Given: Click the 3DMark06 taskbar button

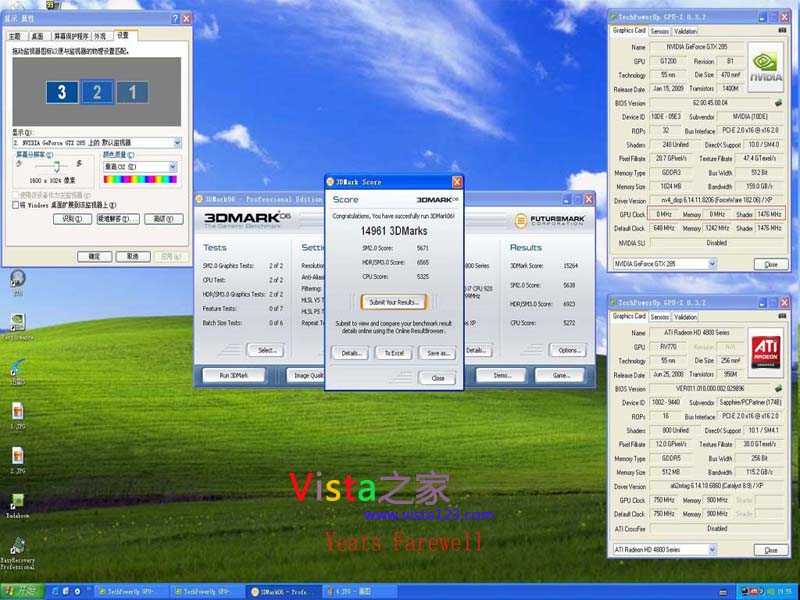Looking at the screenshot, I should 283,592.
